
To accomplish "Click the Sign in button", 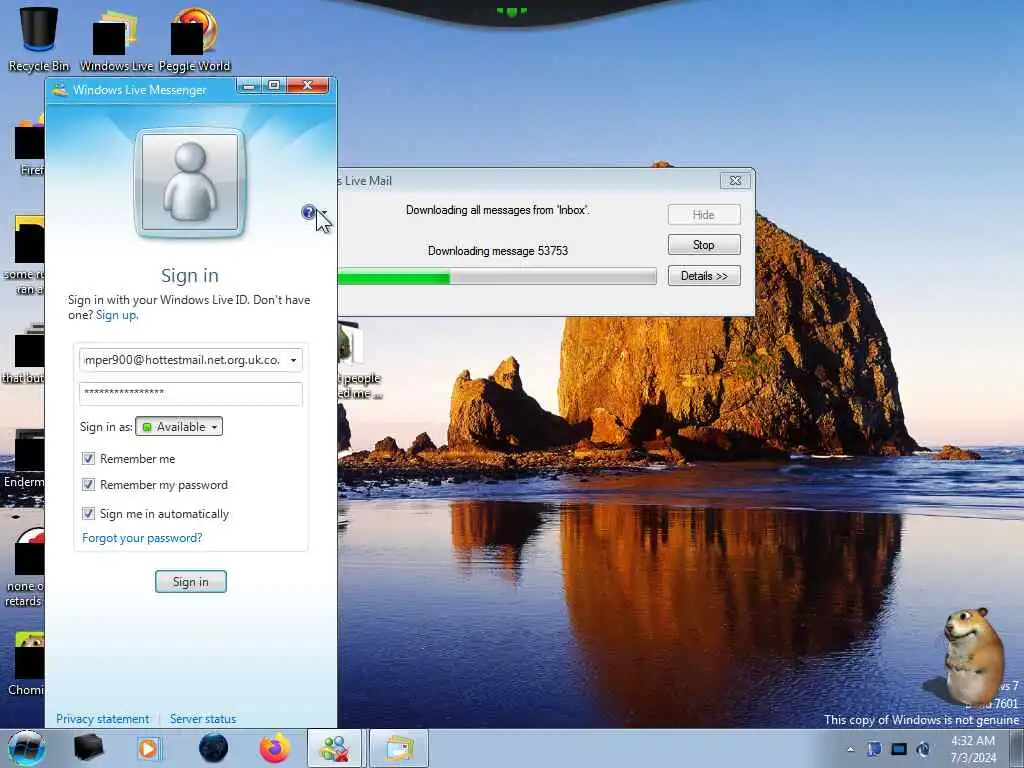I will tap(191, 581).
